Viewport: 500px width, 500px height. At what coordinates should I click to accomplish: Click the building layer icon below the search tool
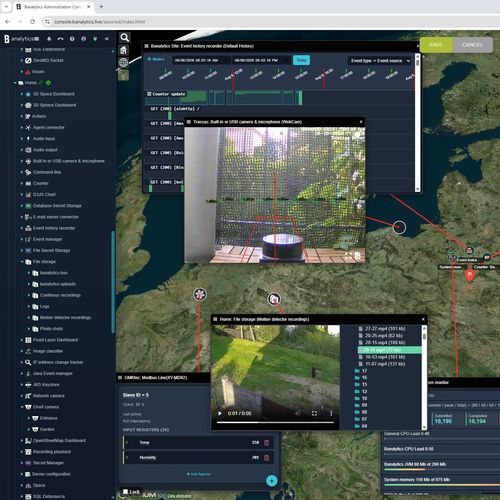[x=124, y=50]
